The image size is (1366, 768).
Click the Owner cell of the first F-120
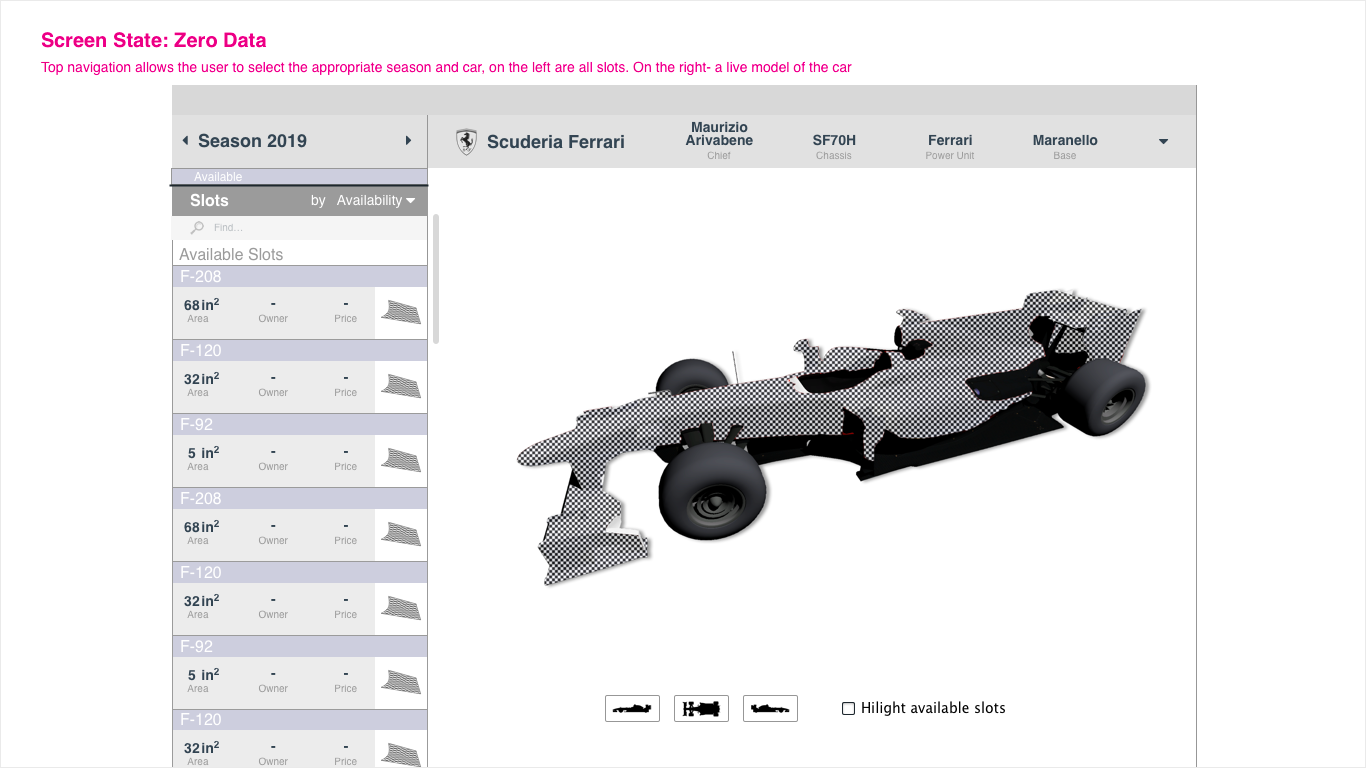273,384
